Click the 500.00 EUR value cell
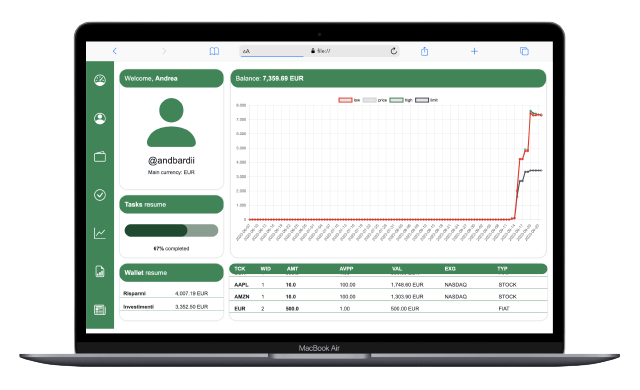Screen dimensions: 640x390 click(x=405, y=308)
